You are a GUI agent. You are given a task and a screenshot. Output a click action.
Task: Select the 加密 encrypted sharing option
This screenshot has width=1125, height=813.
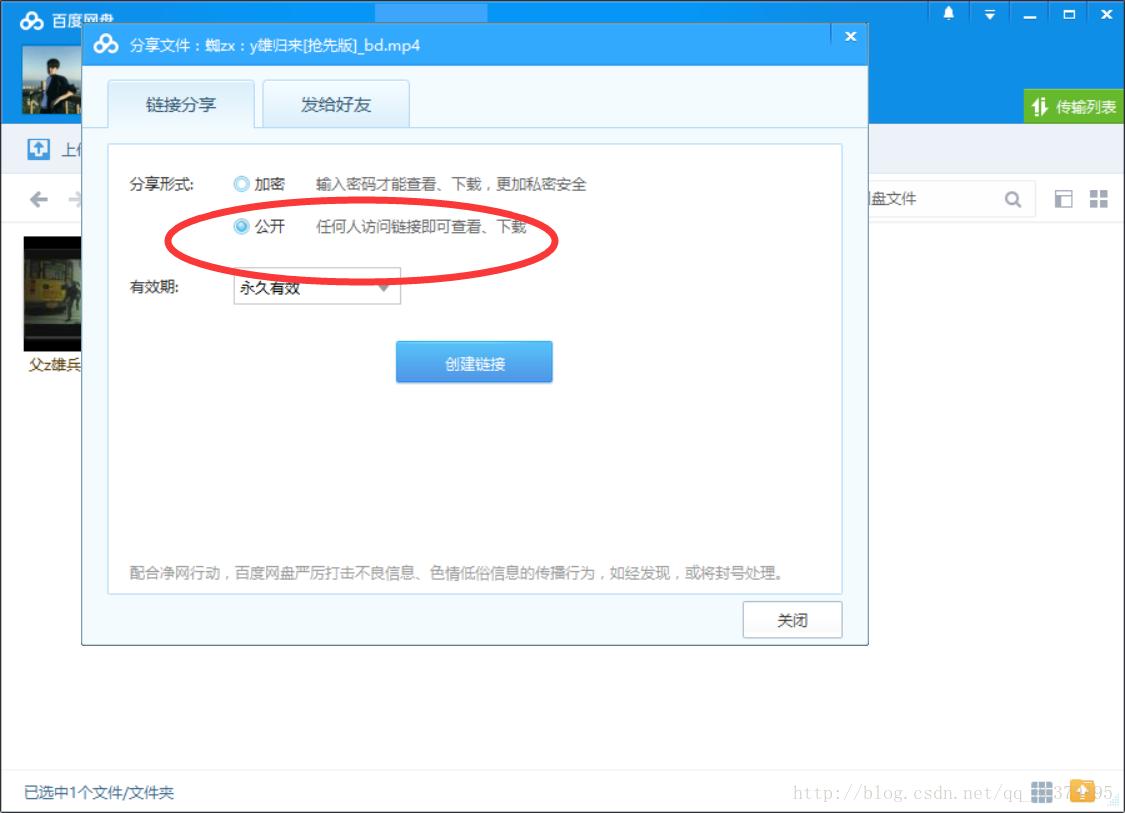coord(240,184)
